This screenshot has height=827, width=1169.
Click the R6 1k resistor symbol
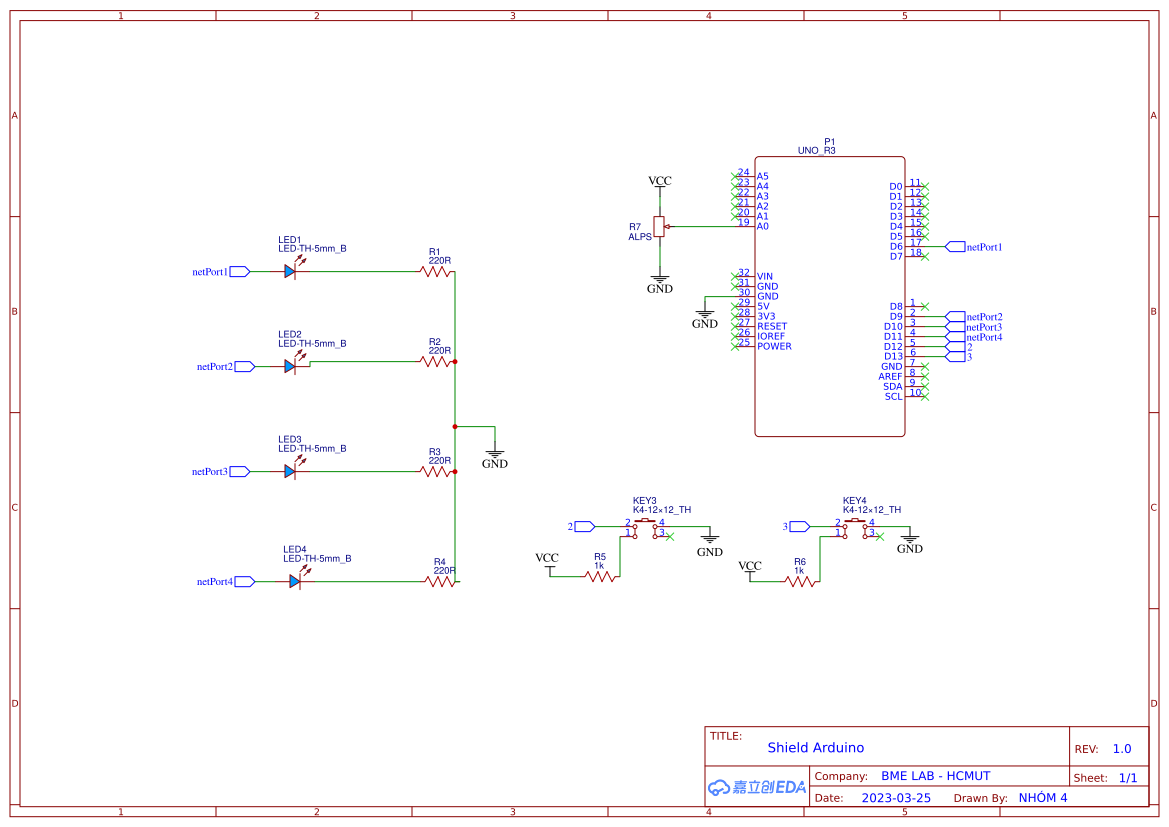point(800,581)
